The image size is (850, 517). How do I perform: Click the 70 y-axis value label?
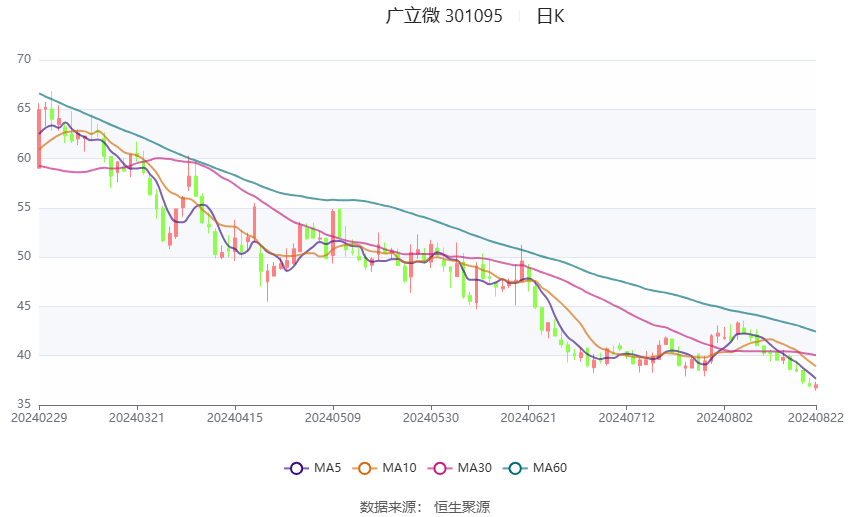(x=24, y=59)
